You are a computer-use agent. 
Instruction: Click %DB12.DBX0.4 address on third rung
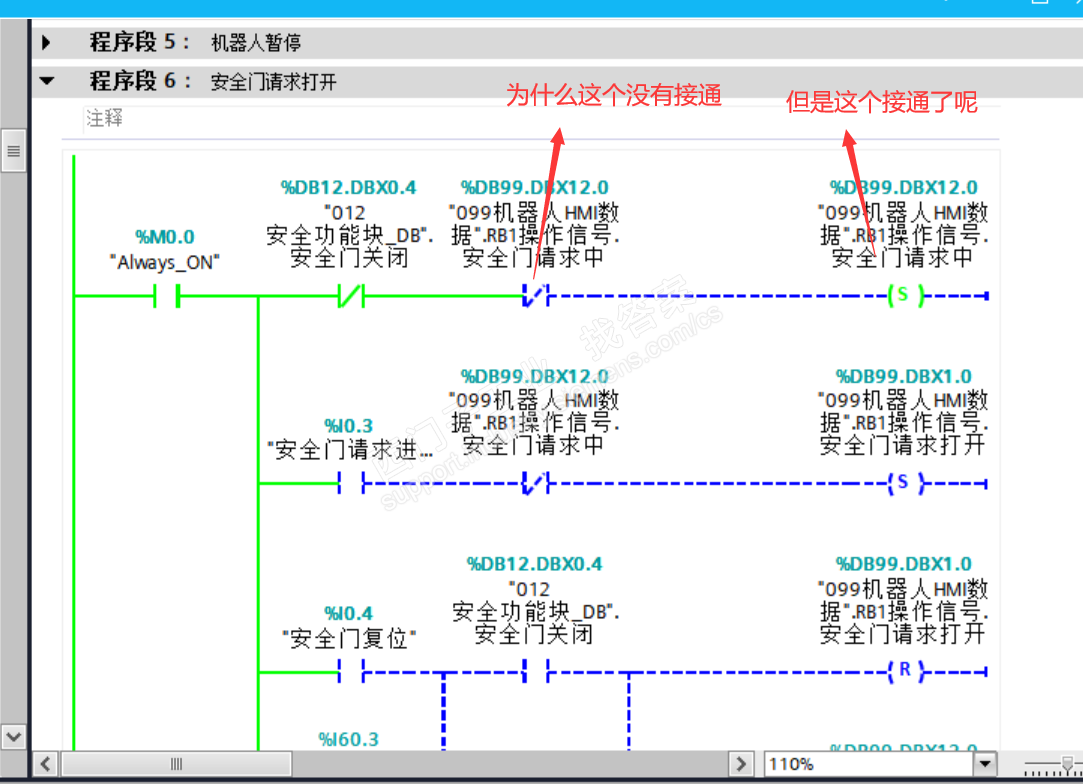click(535, 564)
